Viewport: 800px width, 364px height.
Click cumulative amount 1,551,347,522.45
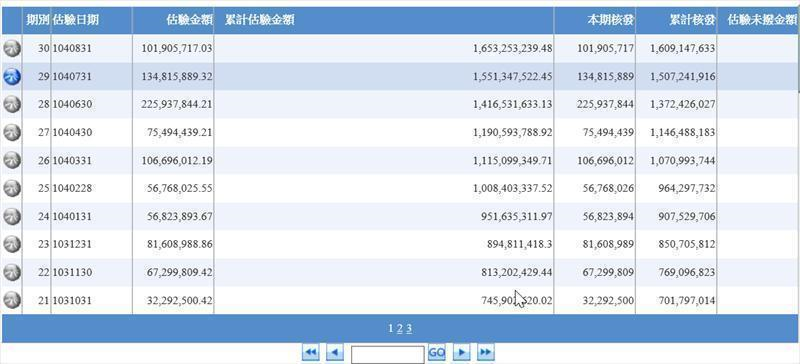[x=512, y=77]
